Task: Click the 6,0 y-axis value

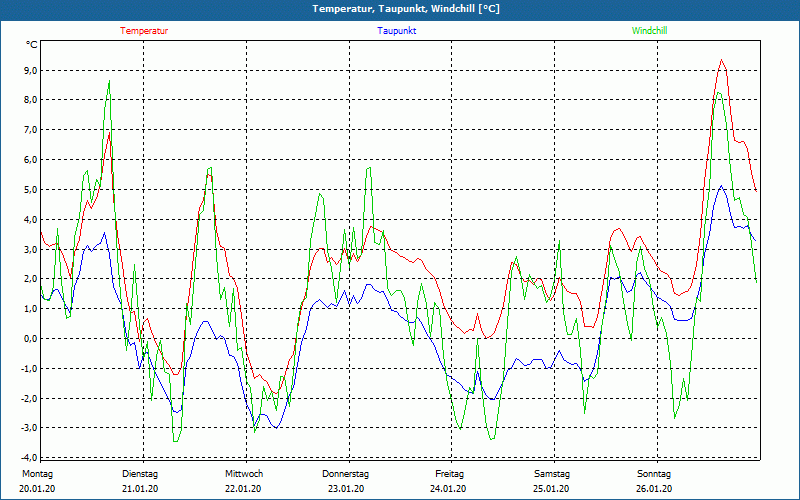Action: (x=30, y=160)
